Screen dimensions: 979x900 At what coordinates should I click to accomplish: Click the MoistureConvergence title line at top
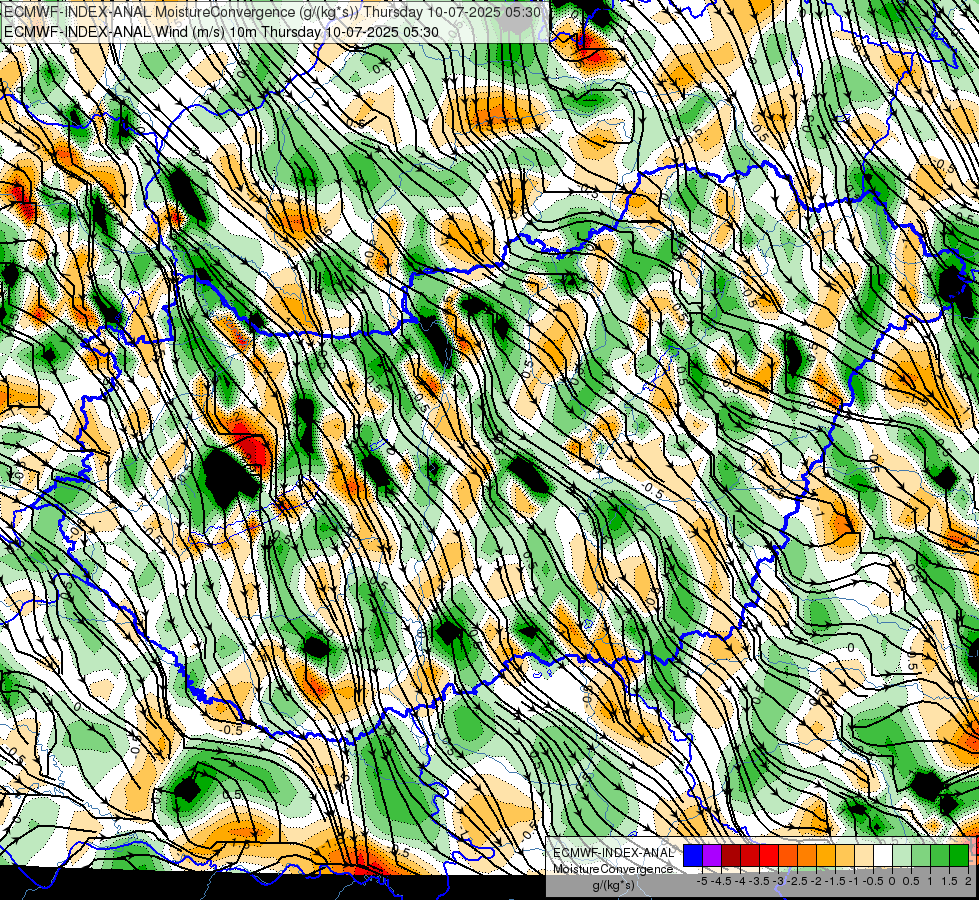(x=273, y=11)
